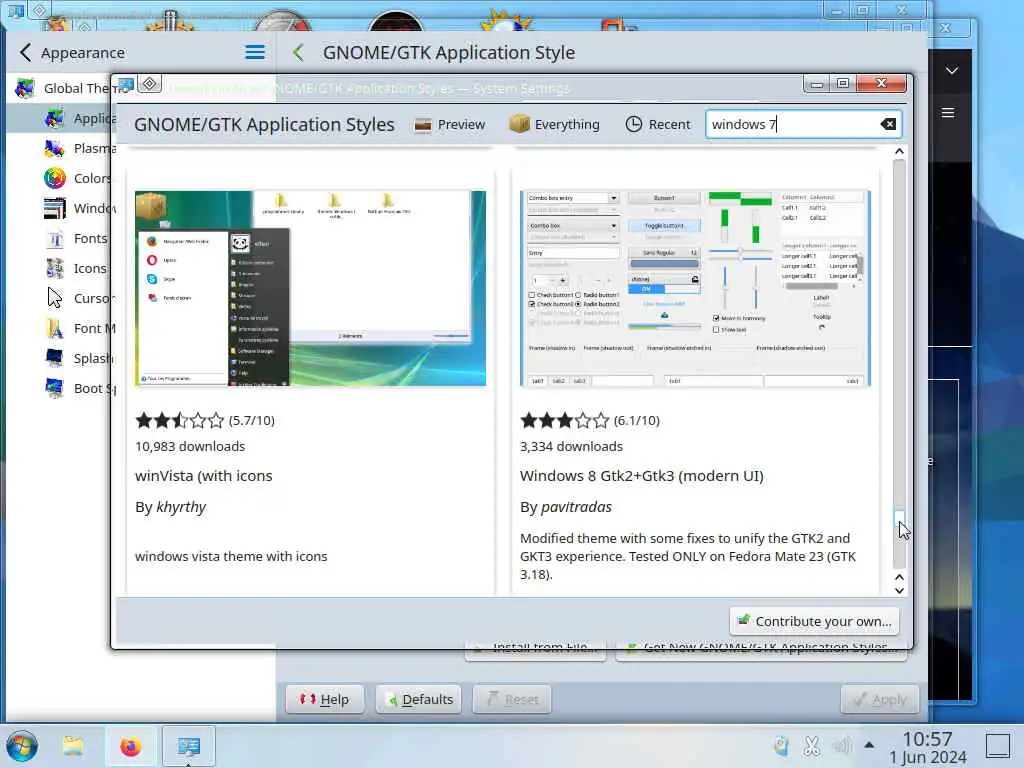
Task: Click the Windows 8 theme star rating
Action: (x=564, y=421)
